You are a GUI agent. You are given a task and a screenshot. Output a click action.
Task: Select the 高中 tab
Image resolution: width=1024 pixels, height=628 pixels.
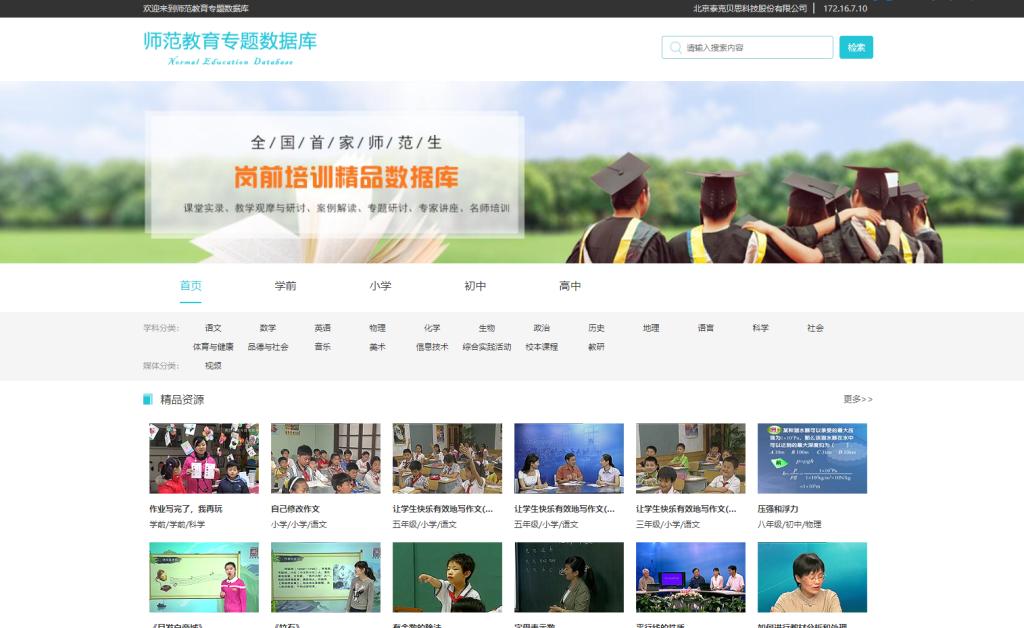click(570, 286)
